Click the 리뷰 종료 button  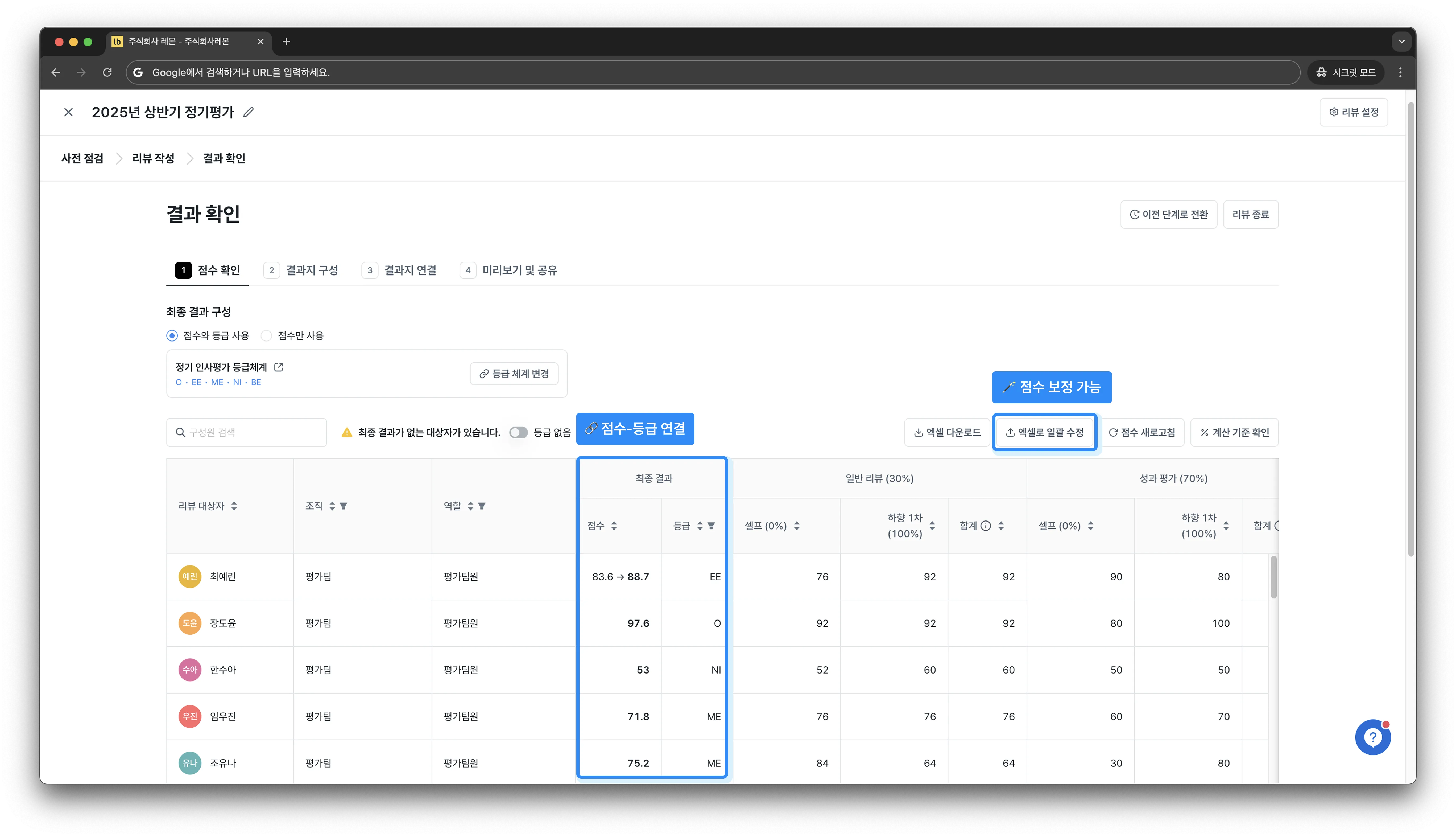[1250, 214]
